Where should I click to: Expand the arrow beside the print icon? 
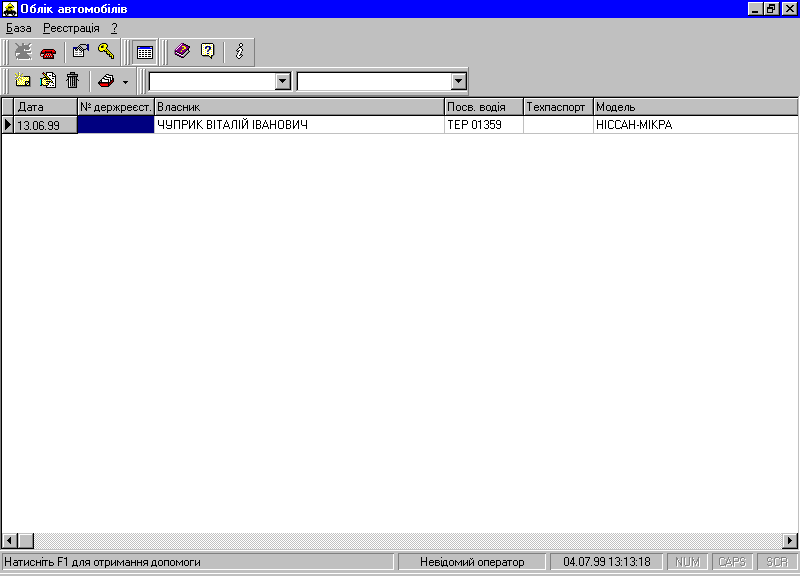[125, 82]
